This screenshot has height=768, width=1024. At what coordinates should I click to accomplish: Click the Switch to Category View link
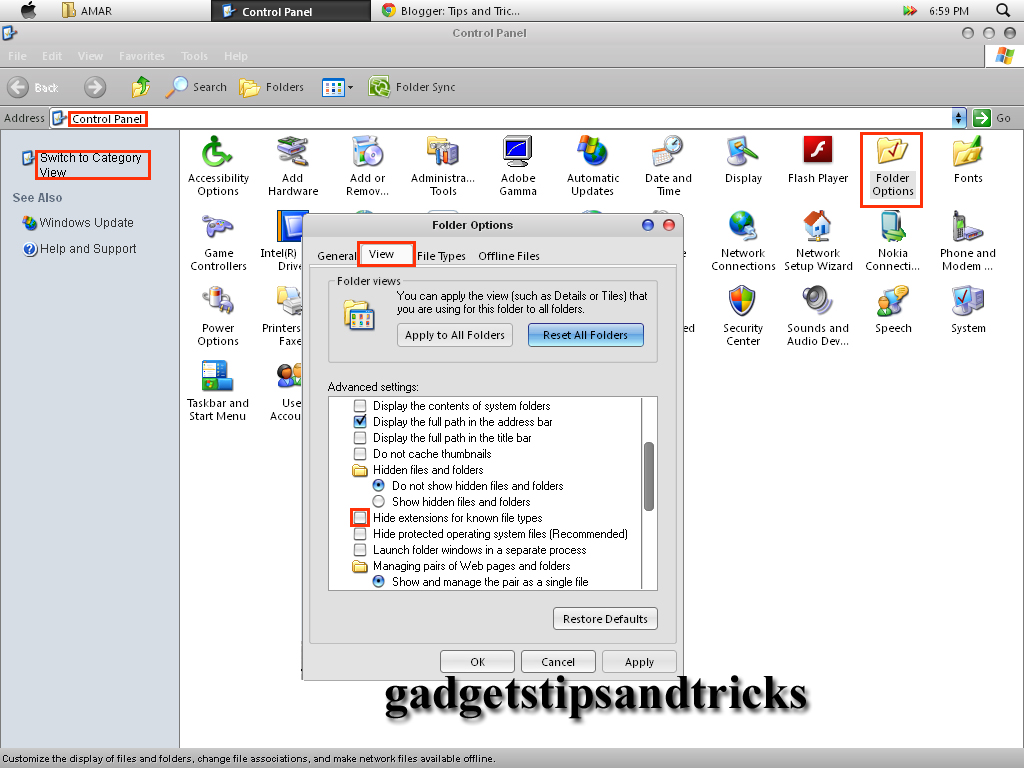click(93, 163)
